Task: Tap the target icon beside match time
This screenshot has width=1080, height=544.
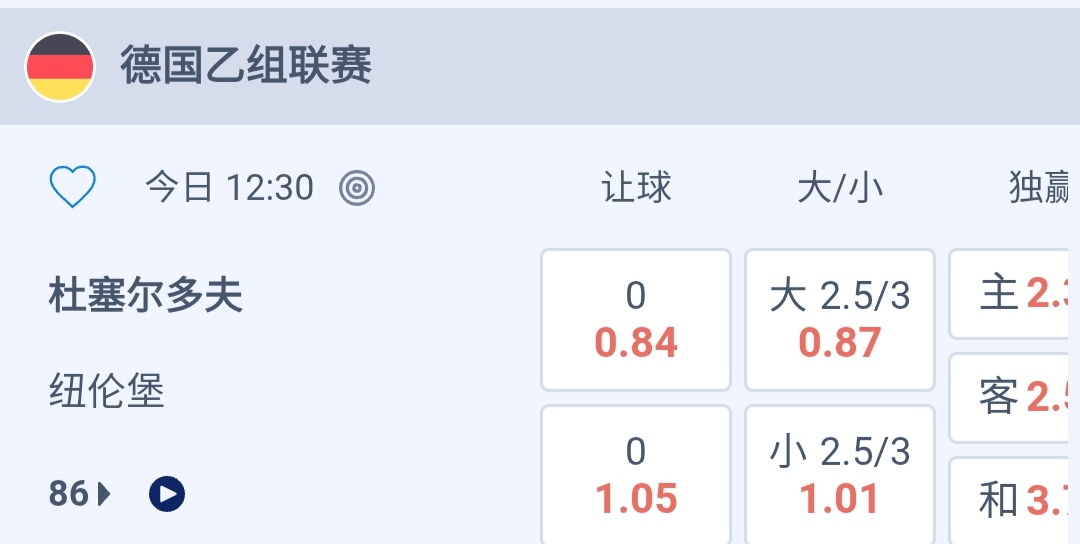Action: (357, 187)
